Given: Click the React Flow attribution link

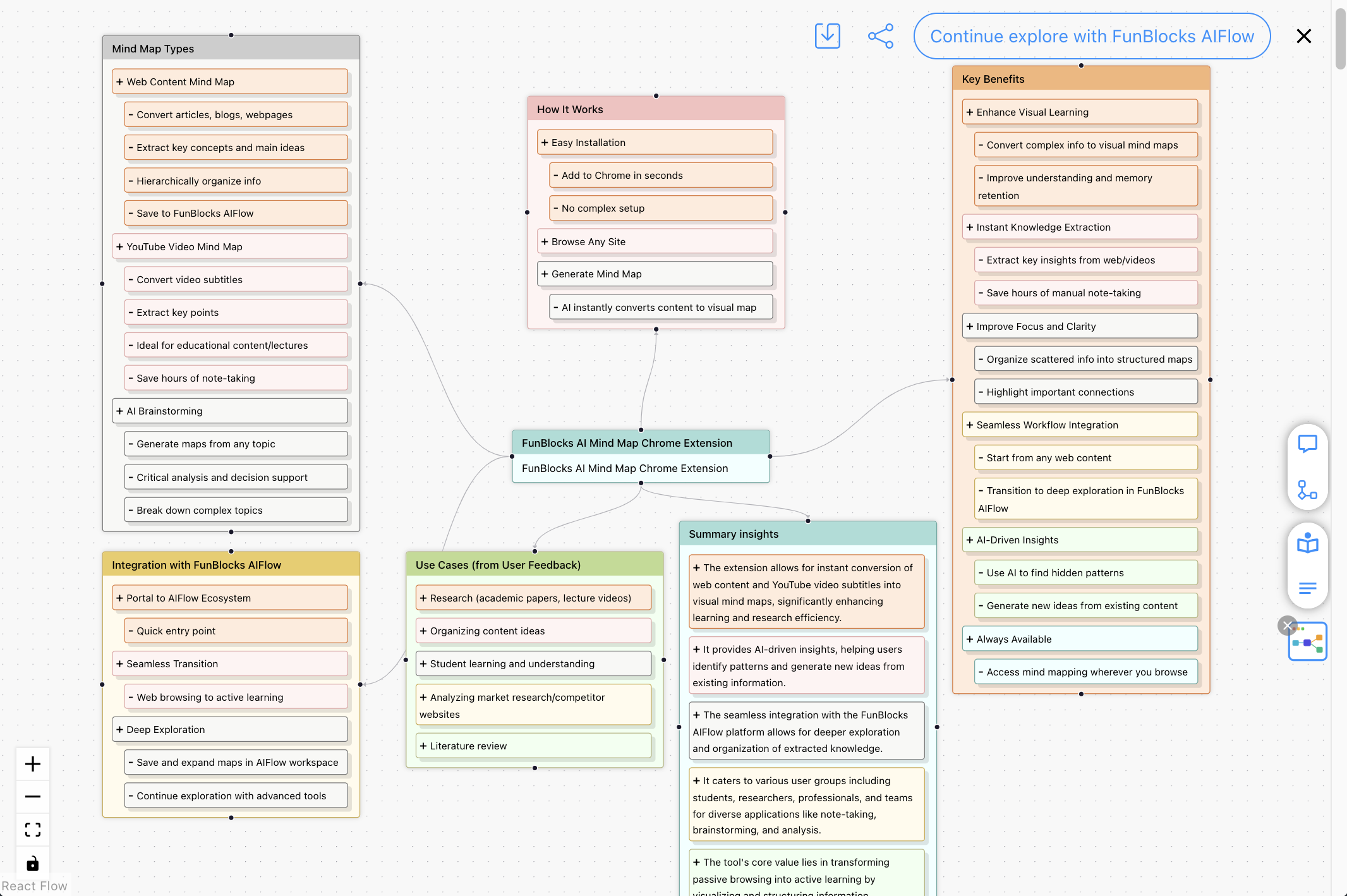Looking at the screenshot, I should pos(33,886).
